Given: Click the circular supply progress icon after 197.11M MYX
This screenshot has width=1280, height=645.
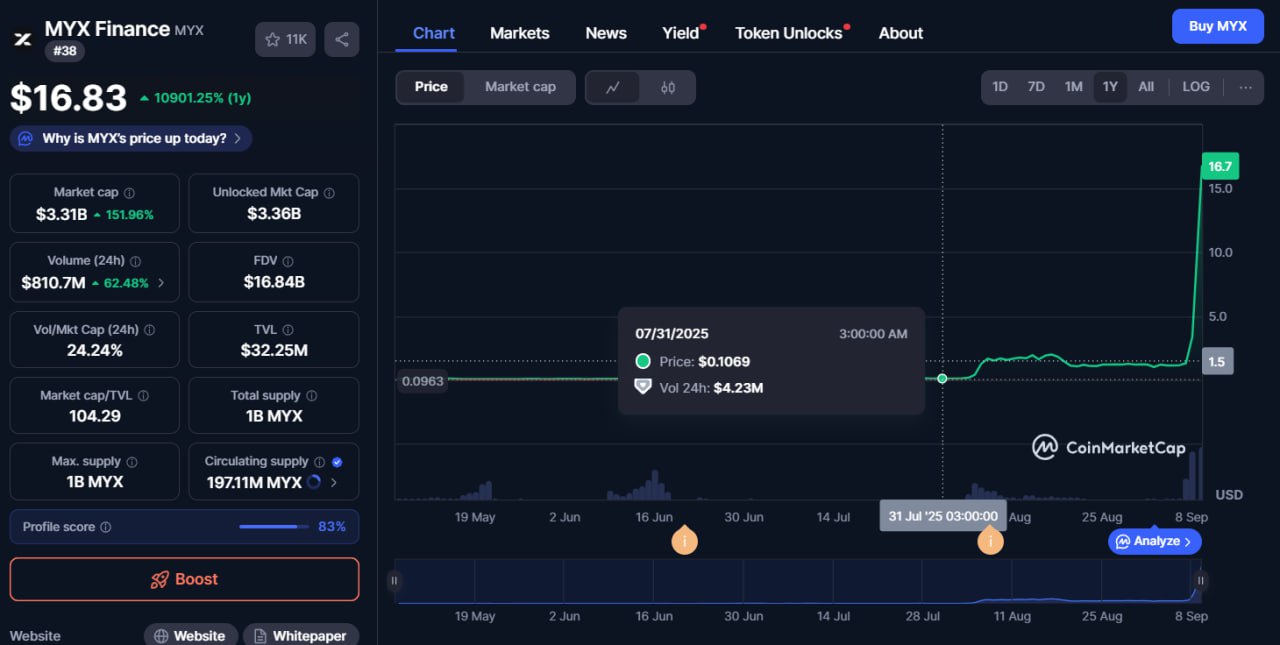Looking at the screenshot, I should coord(313,482).
